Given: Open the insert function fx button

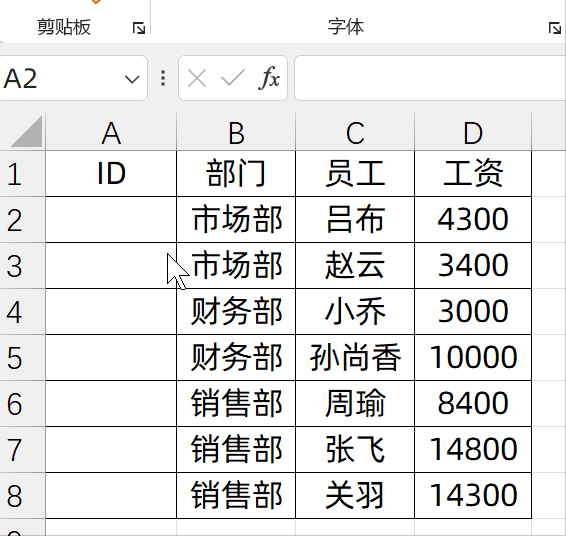Looking at the screenshot, I should tap(269, 78).
